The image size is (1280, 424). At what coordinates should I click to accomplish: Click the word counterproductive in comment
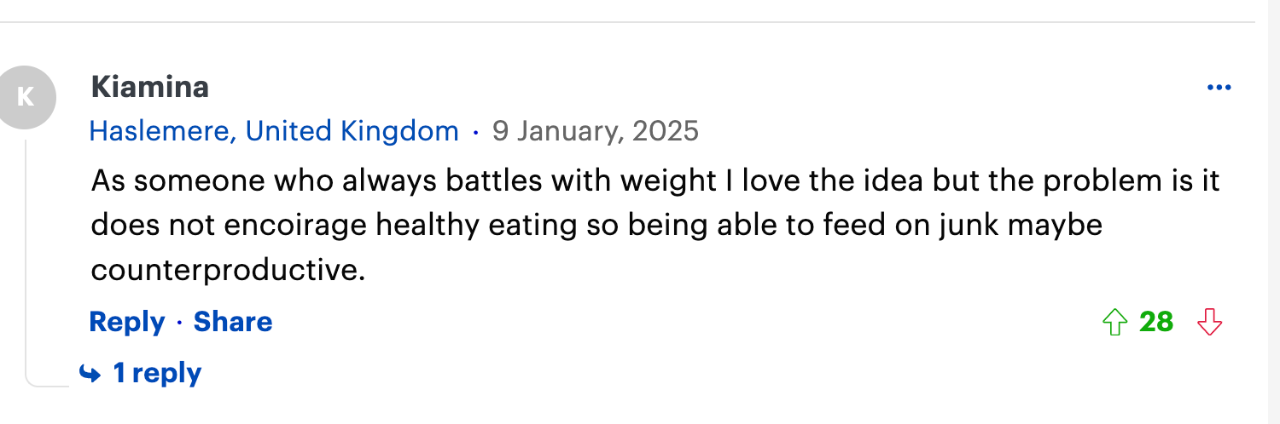point(227,270)
